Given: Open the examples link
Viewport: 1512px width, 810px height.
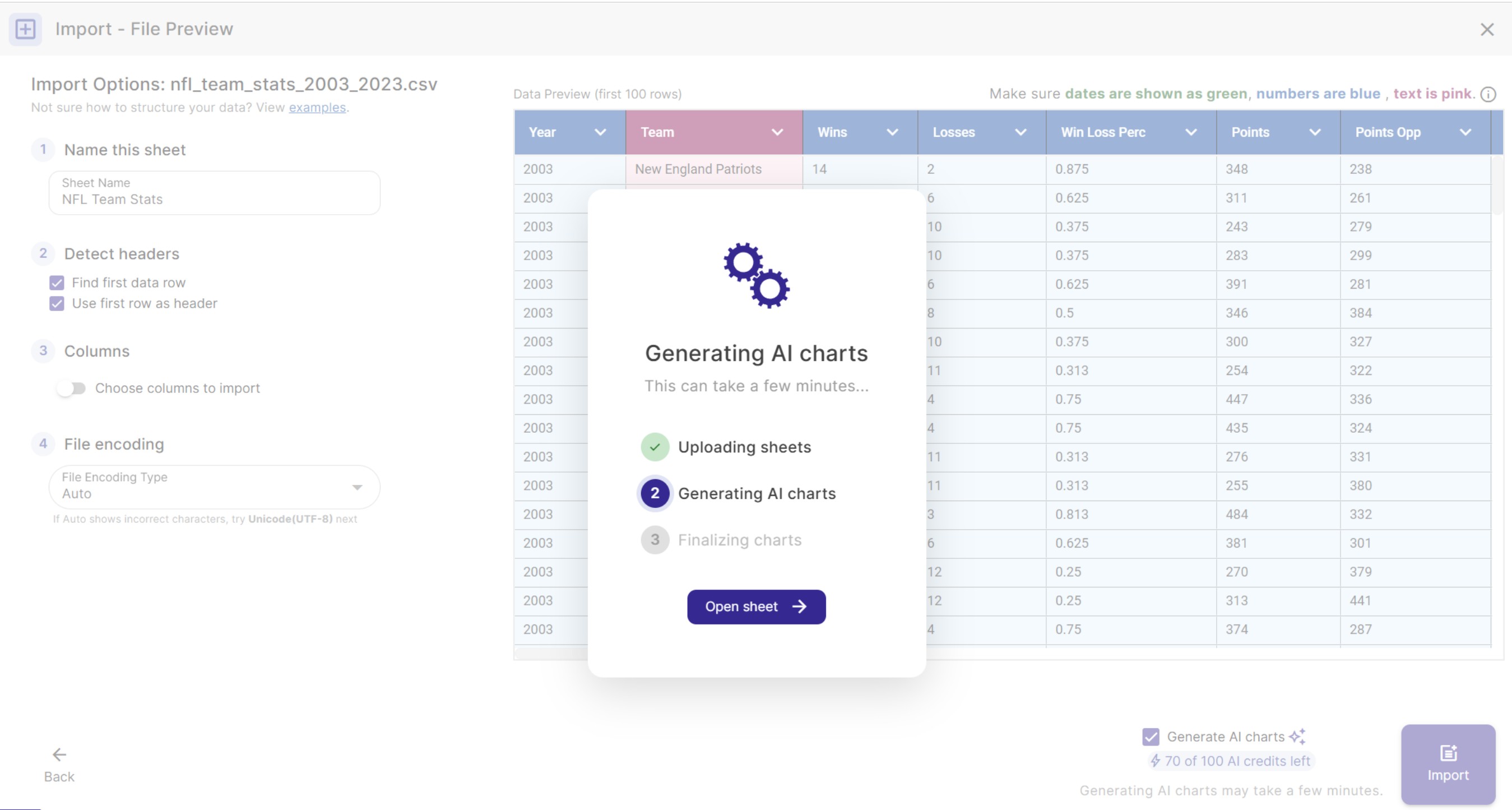Looking at the screenshot, I should coord(317,108).
